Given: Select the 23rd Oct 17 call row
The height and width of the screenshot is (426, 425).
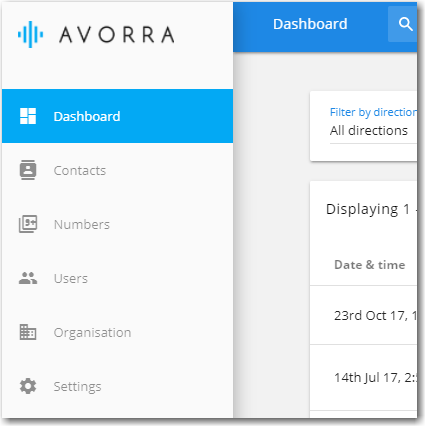Looking at the screenshot, I should click(363, 315).
